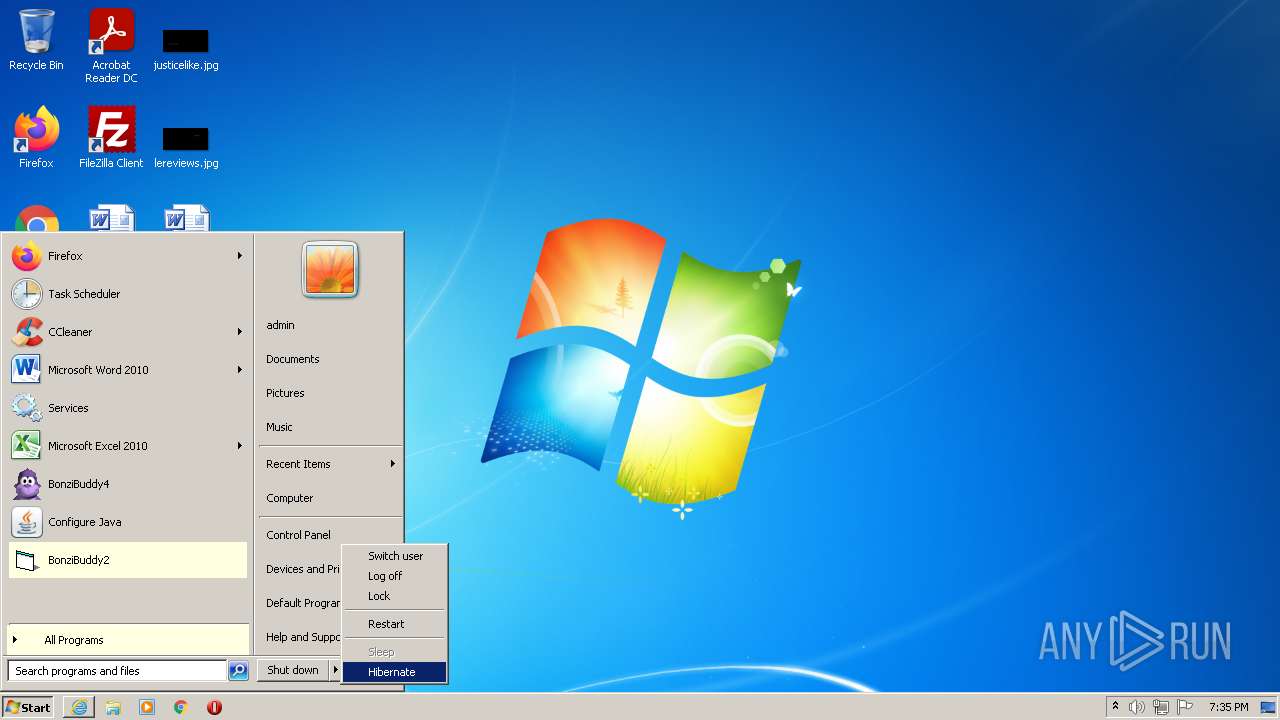
Task: Click the 7:35 PM clock
Action: pos(1228,707)
